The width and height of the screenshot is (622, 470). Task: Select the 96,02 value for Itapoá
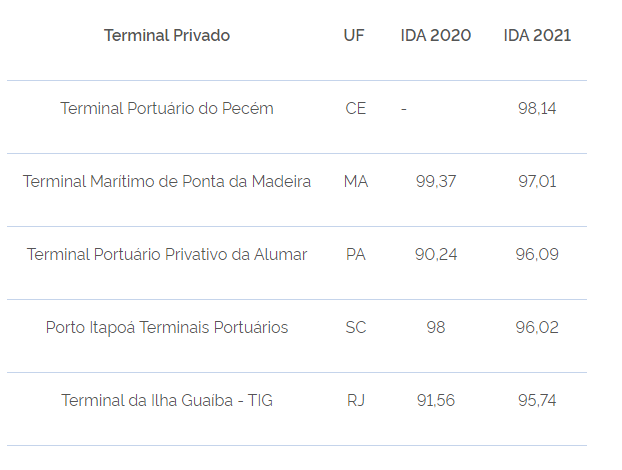537,327
